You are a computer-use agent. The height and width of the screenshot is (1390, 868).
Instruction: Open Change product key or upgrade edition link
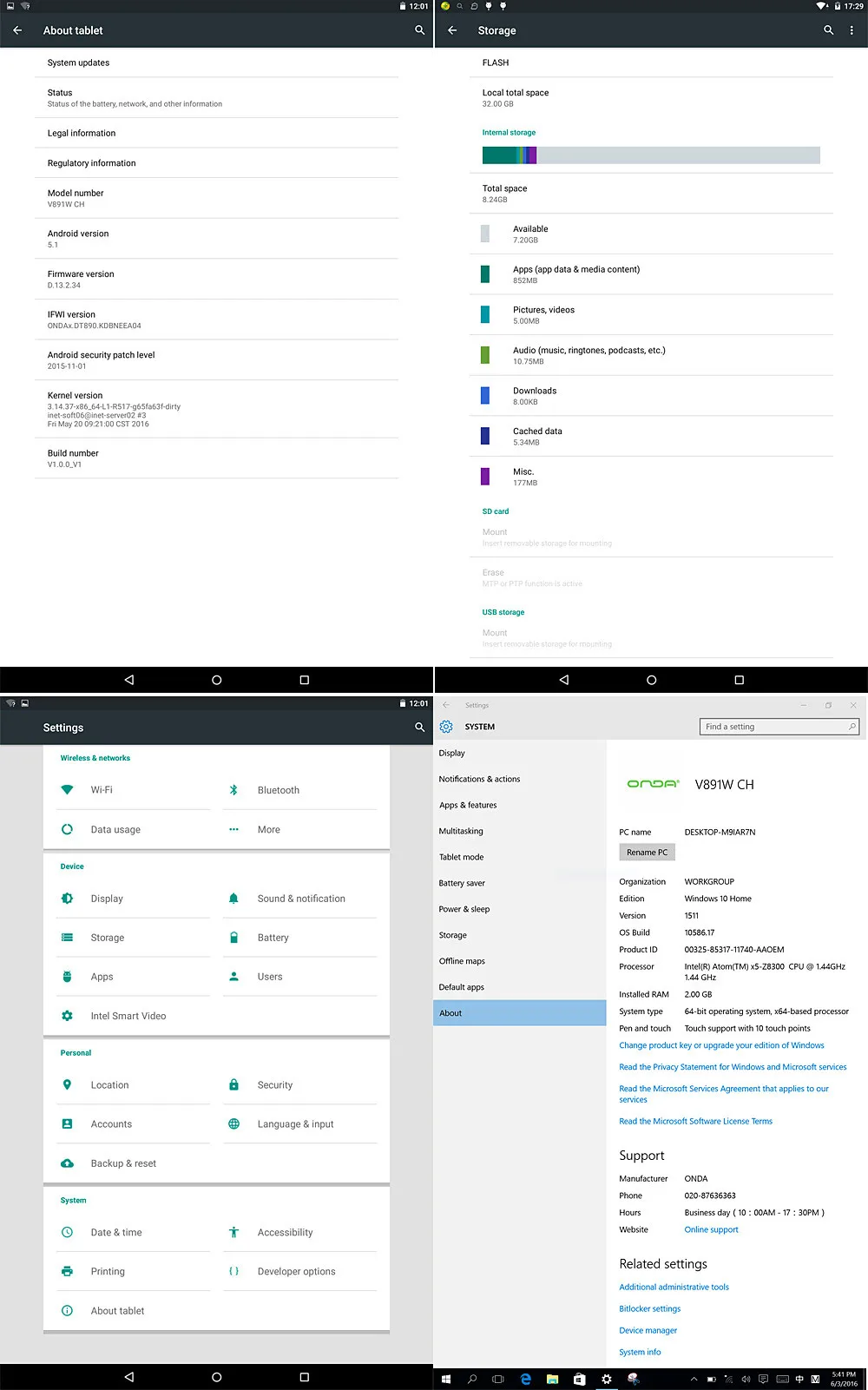tap(721, 1045)
